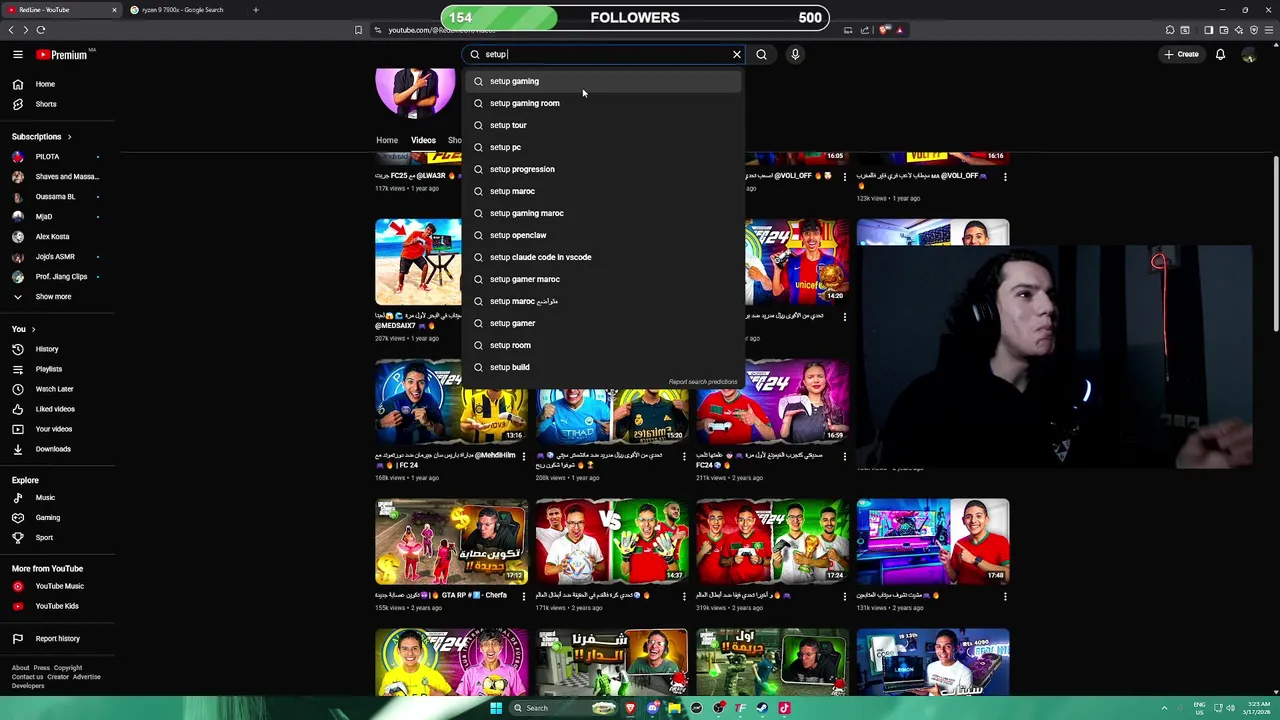Image resolution: width=1280 pixels, height=720 pixels.
Task: Clear the search box with the X
Action: 737,55
